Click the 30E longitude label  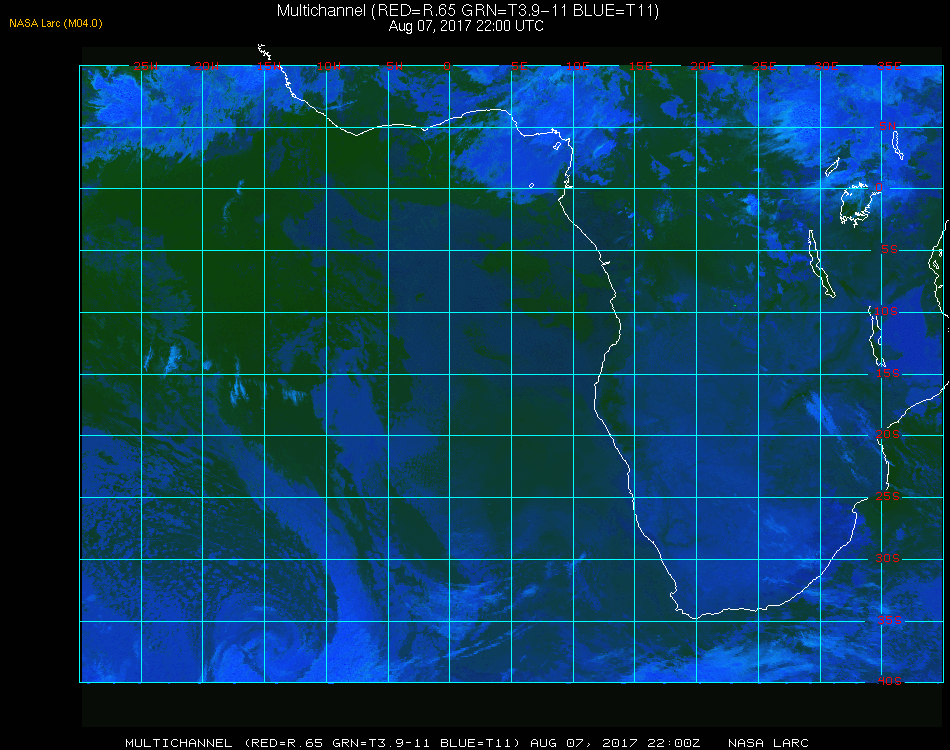[826, 66]
